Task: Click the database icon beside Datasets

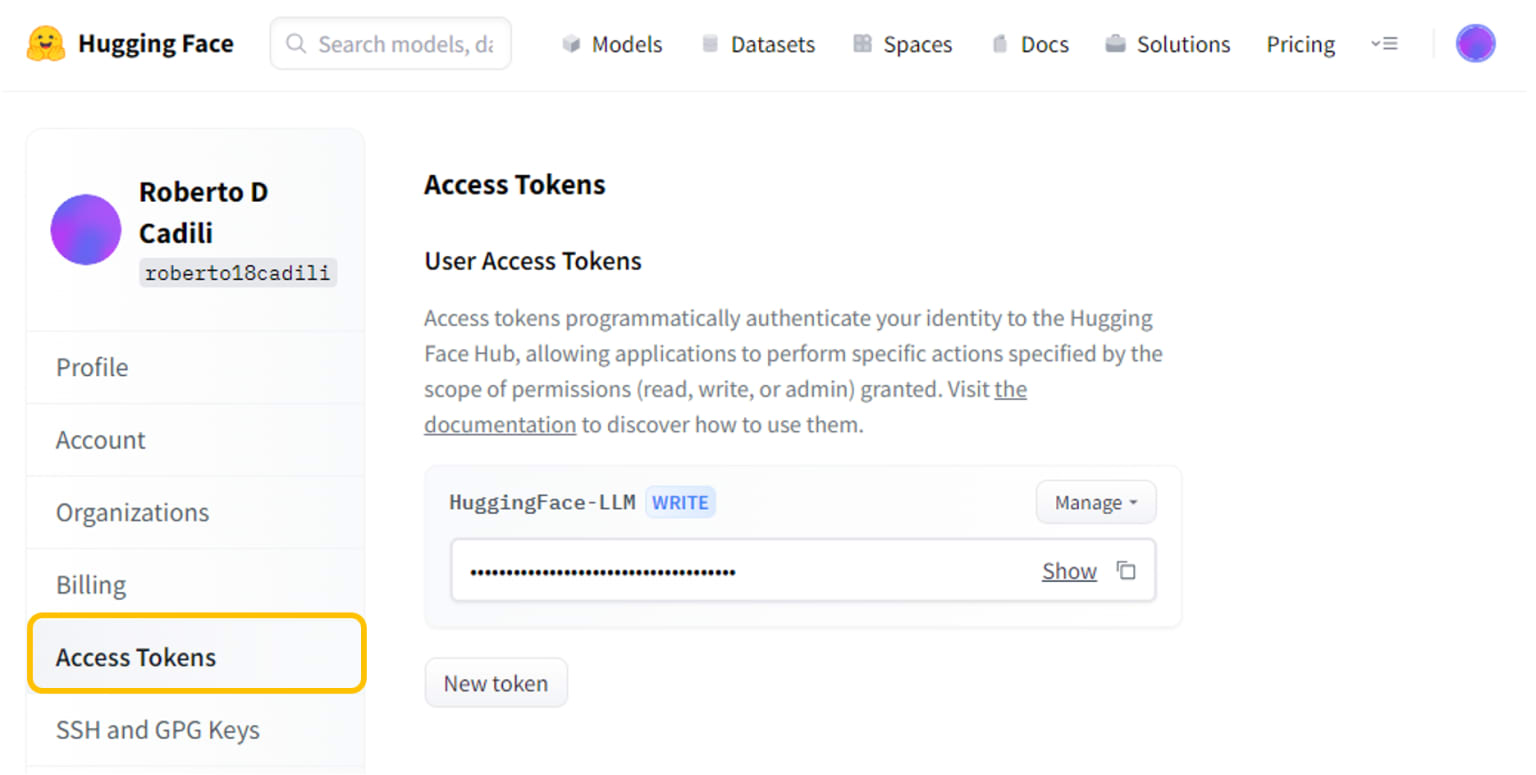Action: pos(710,44)
